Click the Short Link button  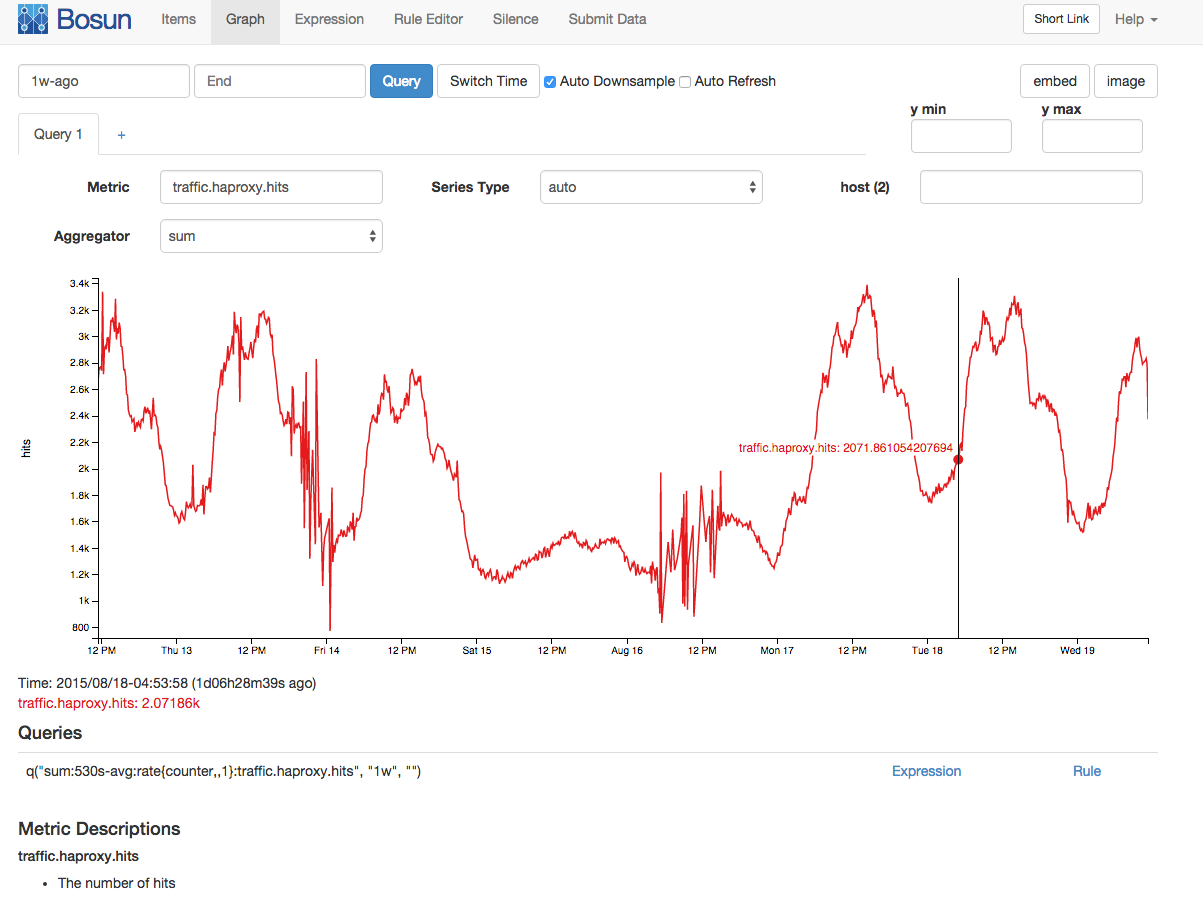1061,19
